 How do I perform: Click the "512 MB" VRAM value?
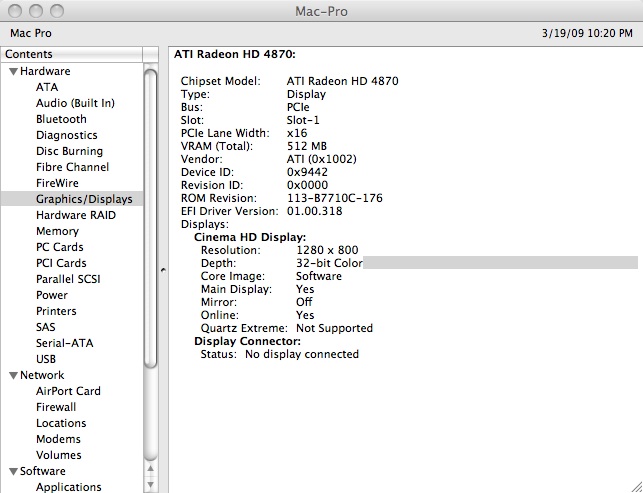coord(307,146)
